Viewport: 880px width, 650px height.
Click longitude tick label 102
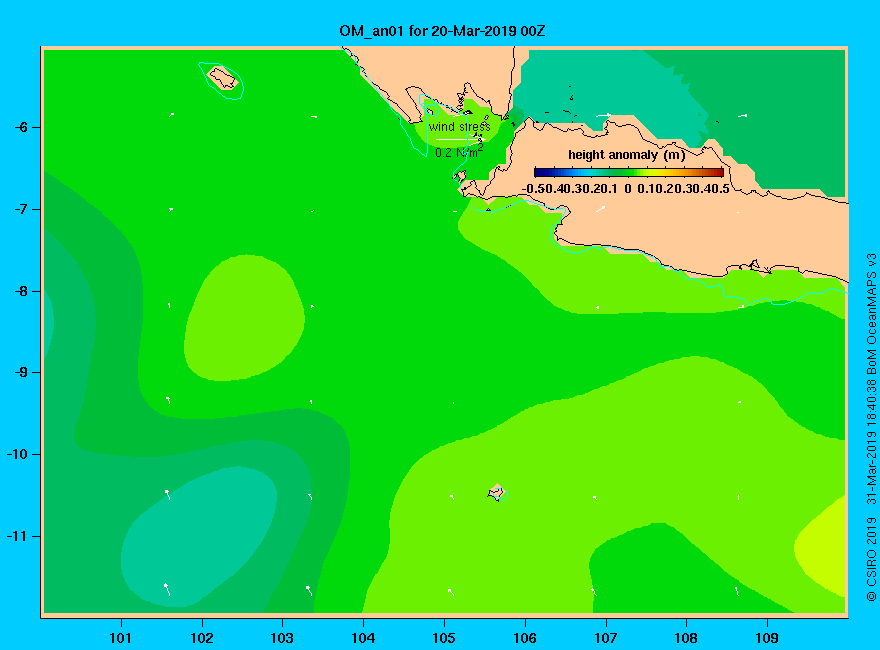pos(201,638)
